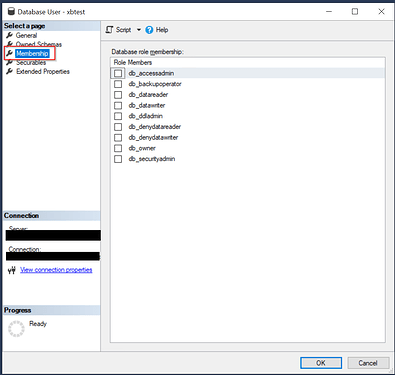This screenshot has height=375, width=395.
Task: Select the db_securityadmin row text
Action: click(x=152, y=159)
